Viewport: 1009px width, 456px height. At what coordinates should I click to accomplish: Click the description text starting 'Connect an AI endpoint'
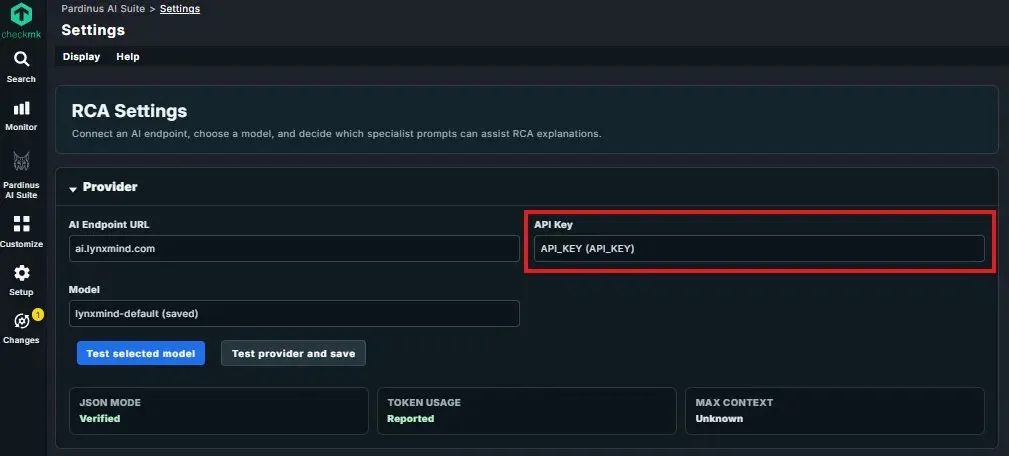(337, 134)
